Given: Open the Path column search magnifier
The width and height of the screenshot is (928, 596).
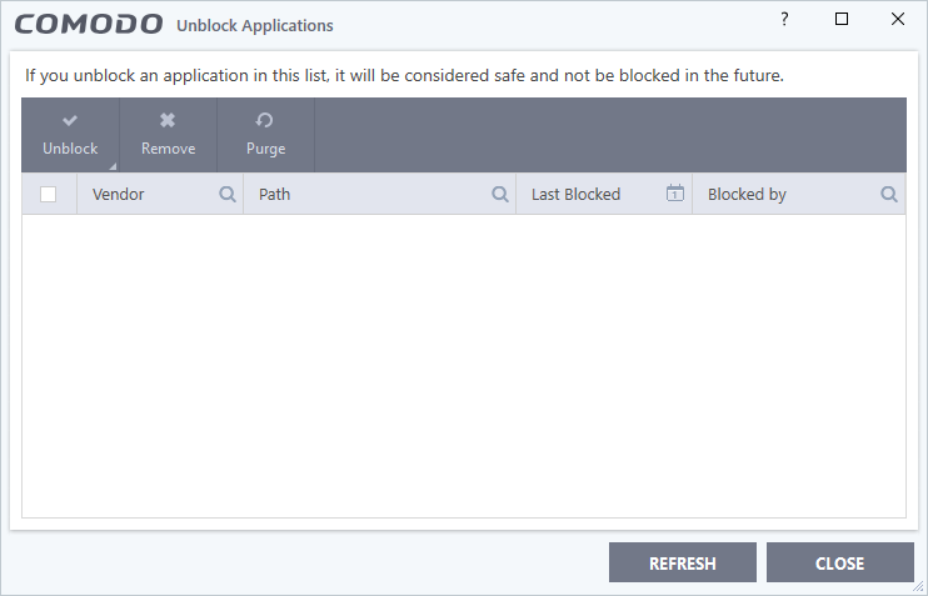Looking at the screenshot, I should (x=500, y=195).
